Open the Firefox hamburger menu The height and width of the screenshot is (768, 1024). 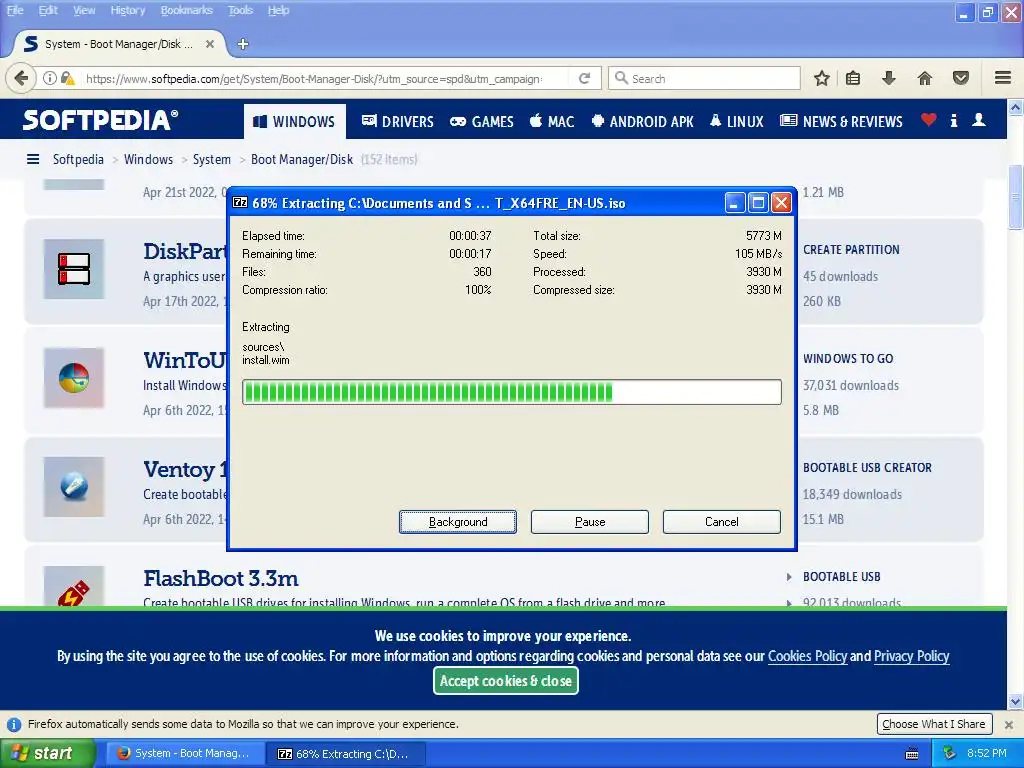click(x=1003, y=78)
